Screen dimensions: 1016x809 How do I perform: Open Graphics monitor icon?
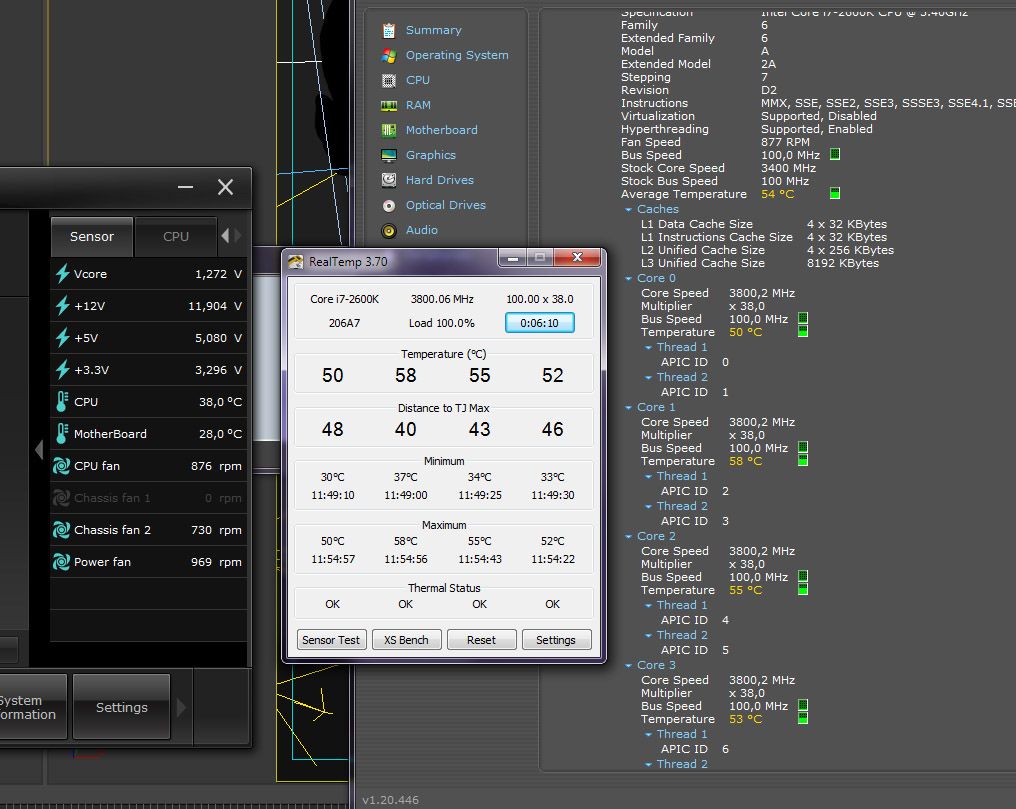click(x=389, y=155)
